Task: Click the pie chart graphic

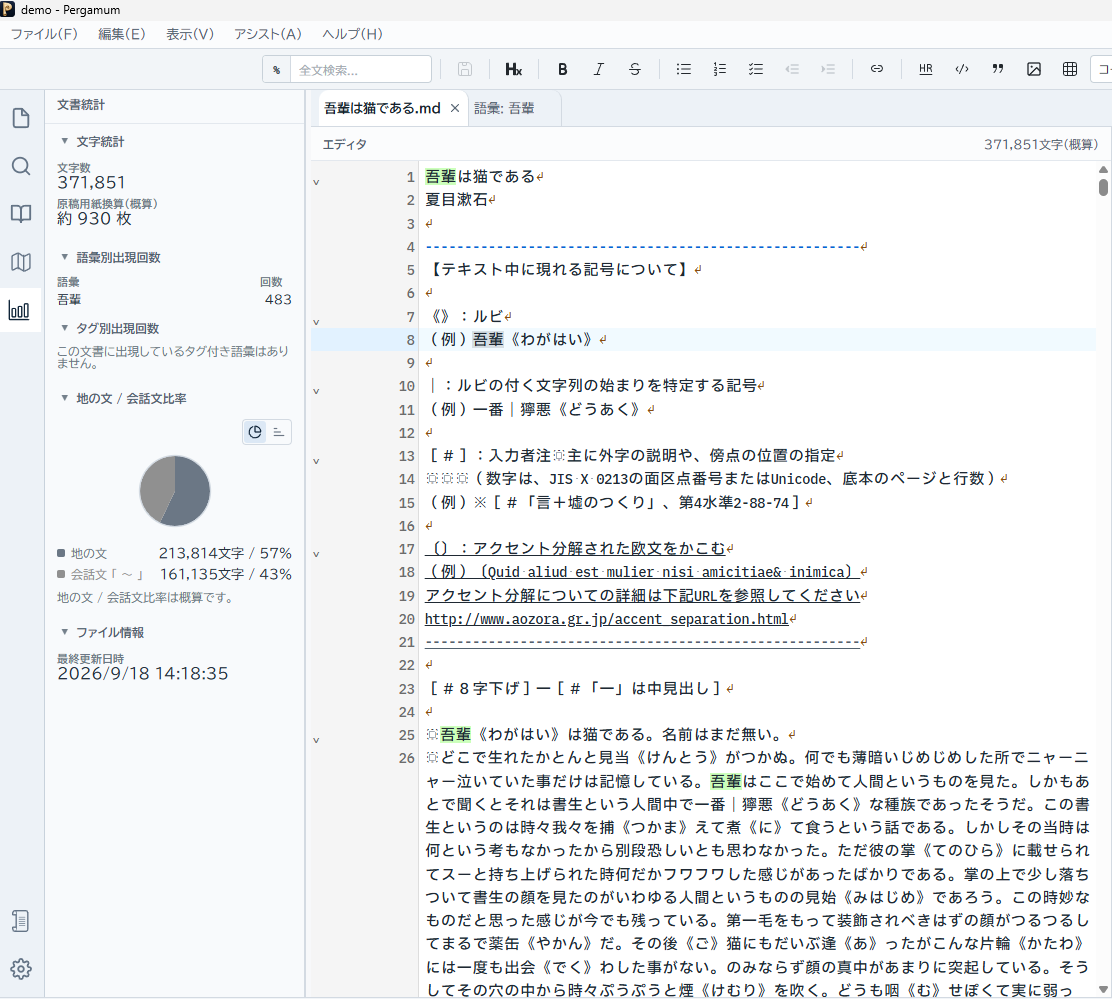Action: pyautogui.click(x=175, y=491)
